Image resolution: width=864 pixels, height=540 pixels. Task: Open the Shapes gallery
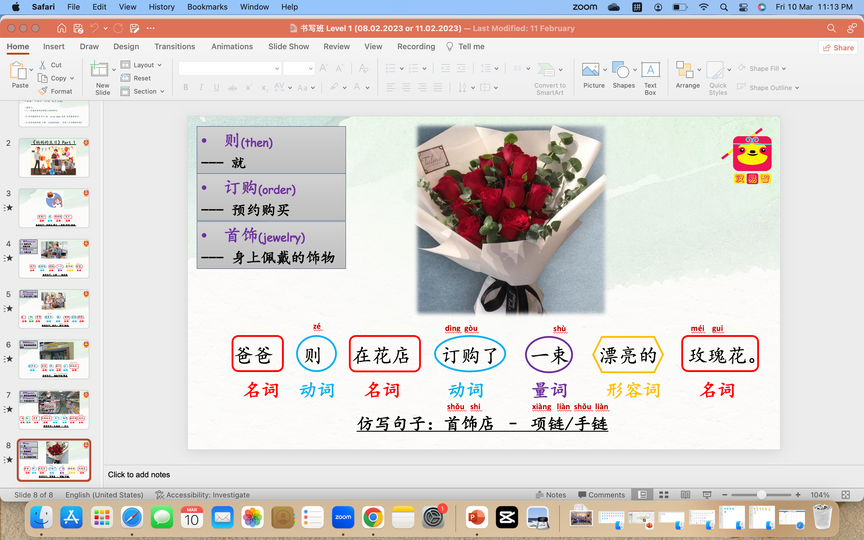click(623, 71)
